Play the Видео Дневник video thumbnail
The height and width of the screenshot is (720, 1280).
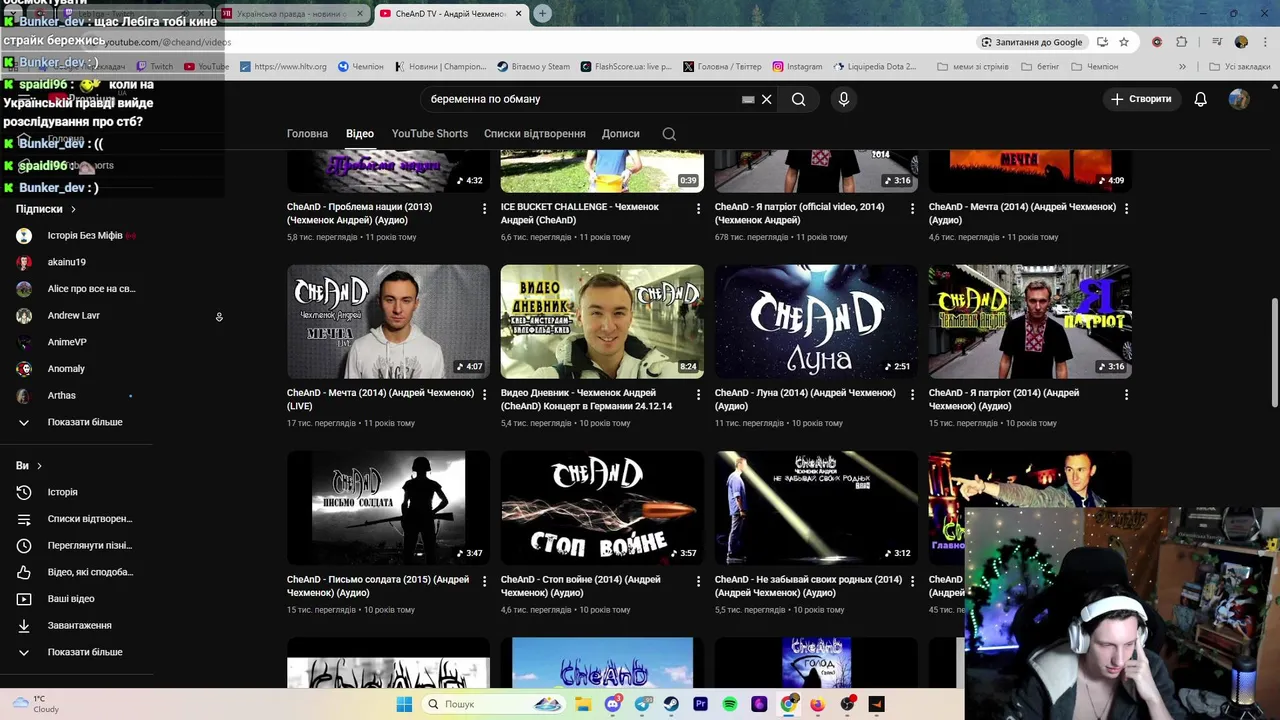602,321
